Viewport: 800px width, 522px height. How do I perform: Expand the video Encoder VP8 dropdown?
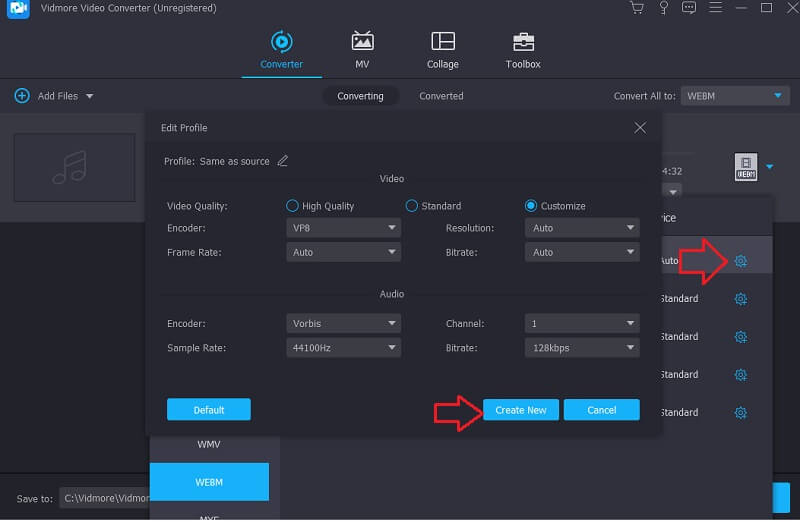[344, 228]
